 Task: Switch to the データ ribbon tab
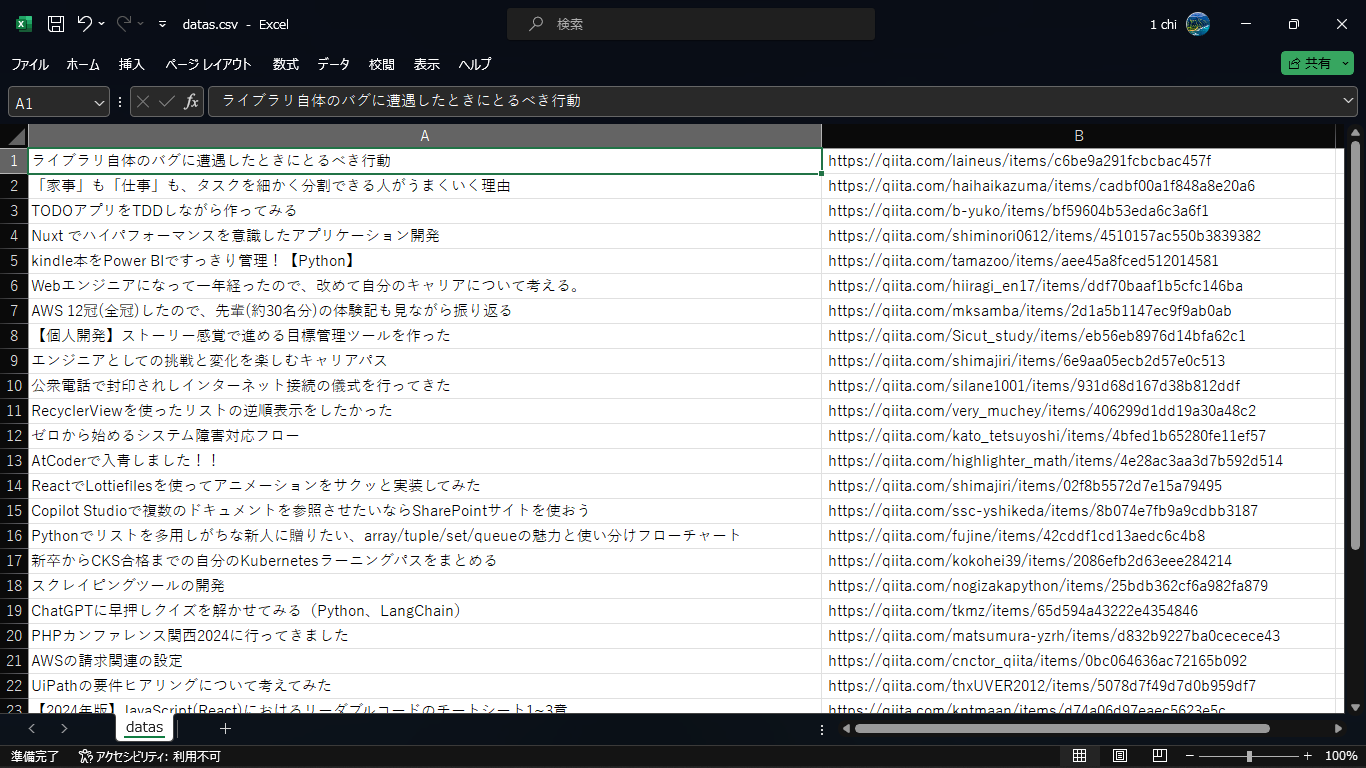tap(333, 64)
